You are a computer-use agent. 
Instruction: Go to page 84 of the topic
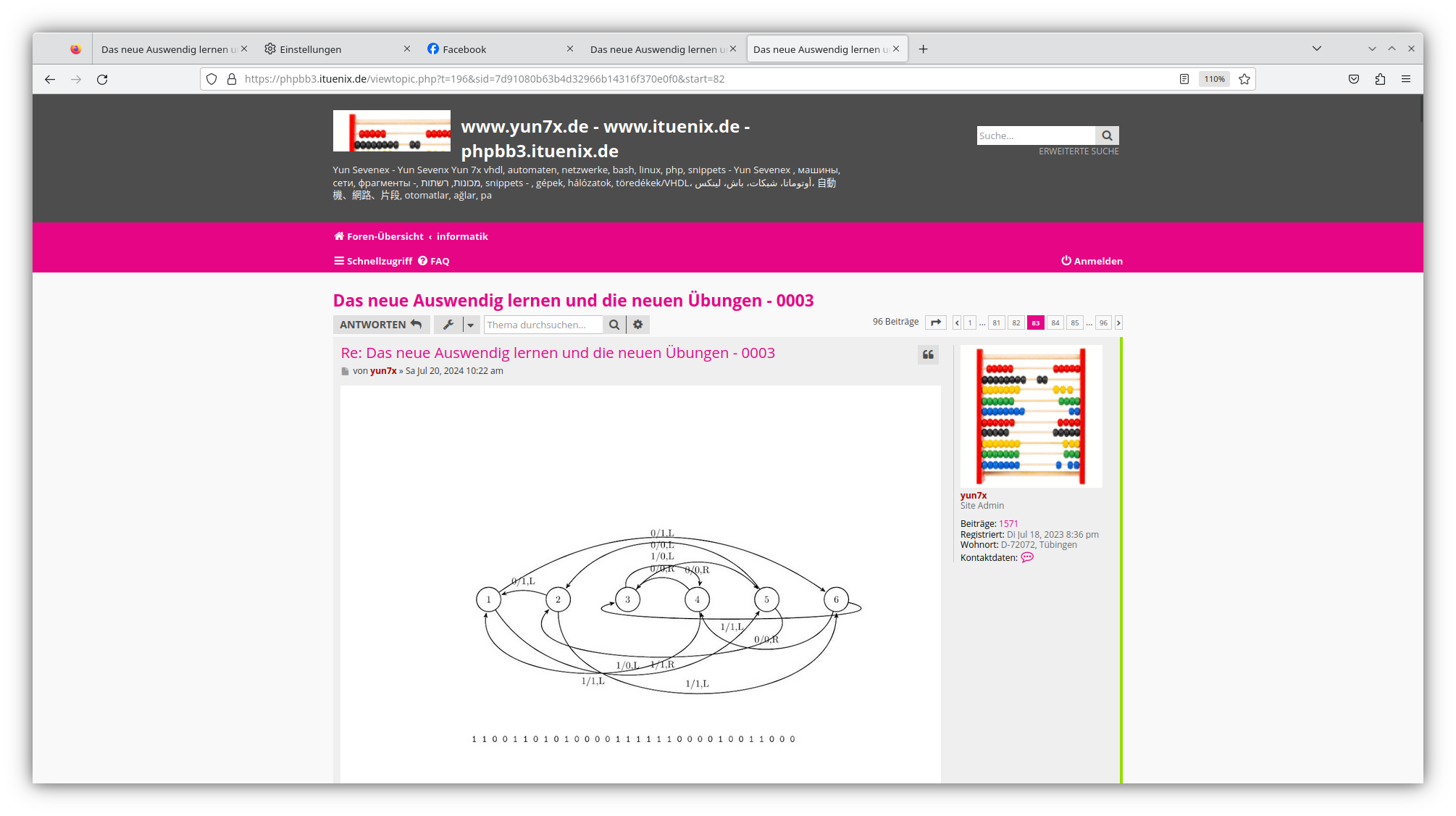point(1055,322)
